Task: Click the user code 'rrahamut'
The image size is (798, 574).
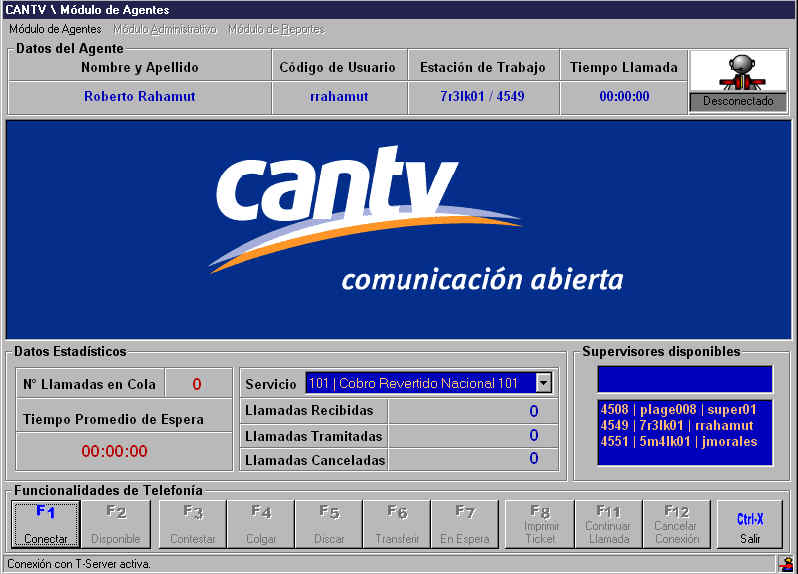Action: coord(339,96)
